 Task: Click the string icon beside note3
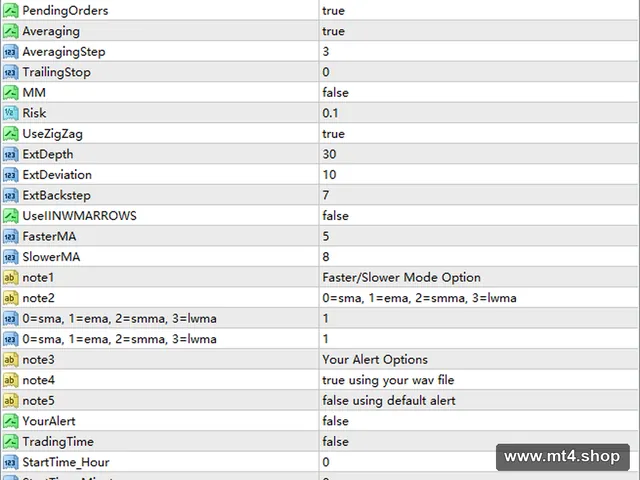11,360
